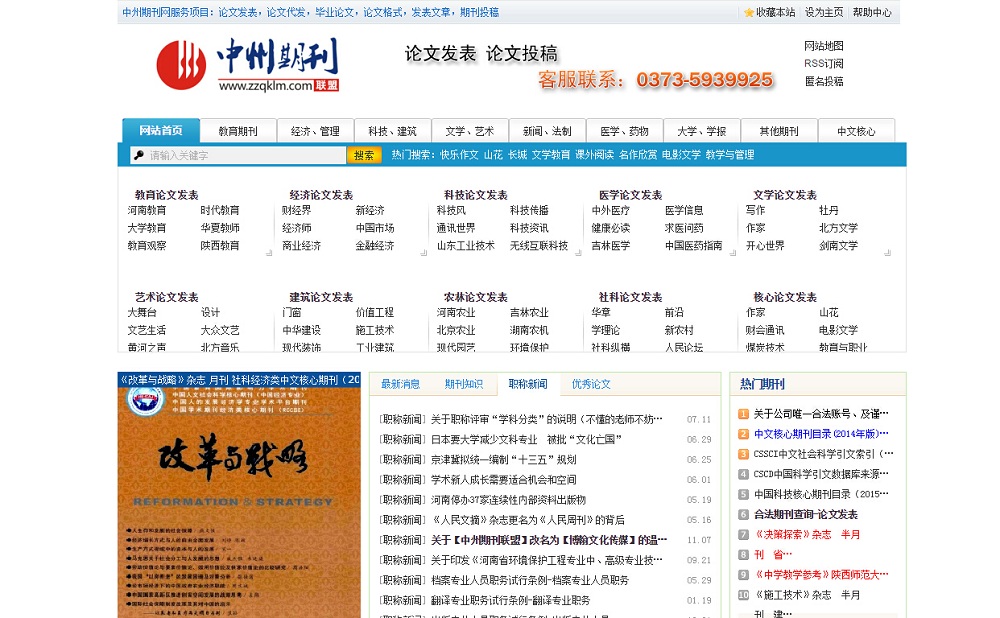This screenshot has height=618, width=1000.
Task: Open the 大学、学报 navigation tab
Action: tap(702, 131)
